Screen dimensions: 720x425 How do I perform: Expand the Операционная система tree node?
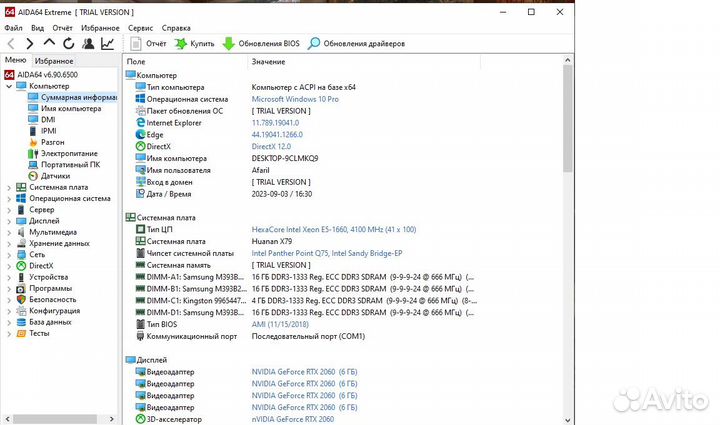(9, 199)
